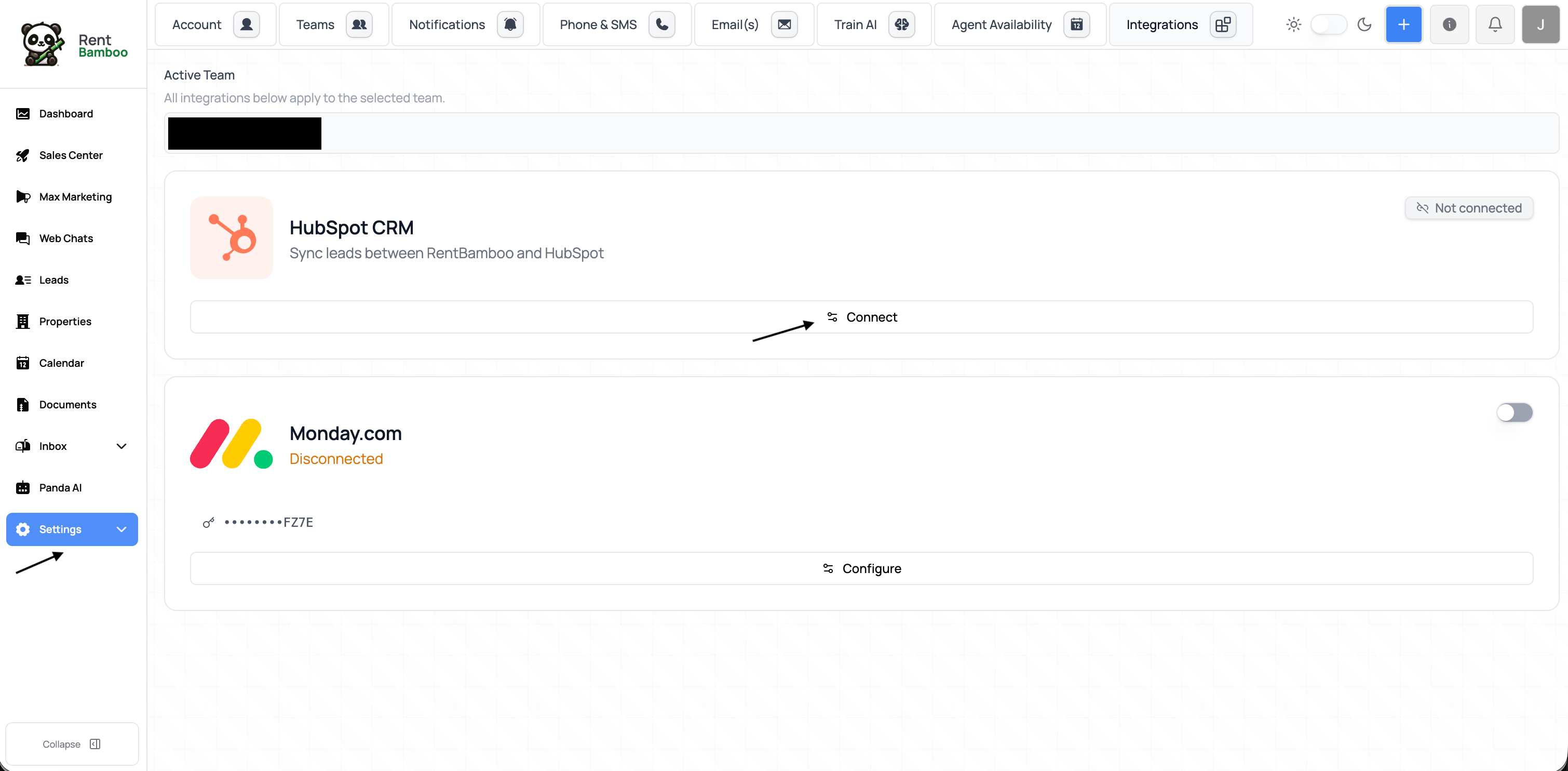The width and height of the screenshot is (1568, 771).
Task: Click the Inbox mailbox icon
Action: (x=22, y=446)
